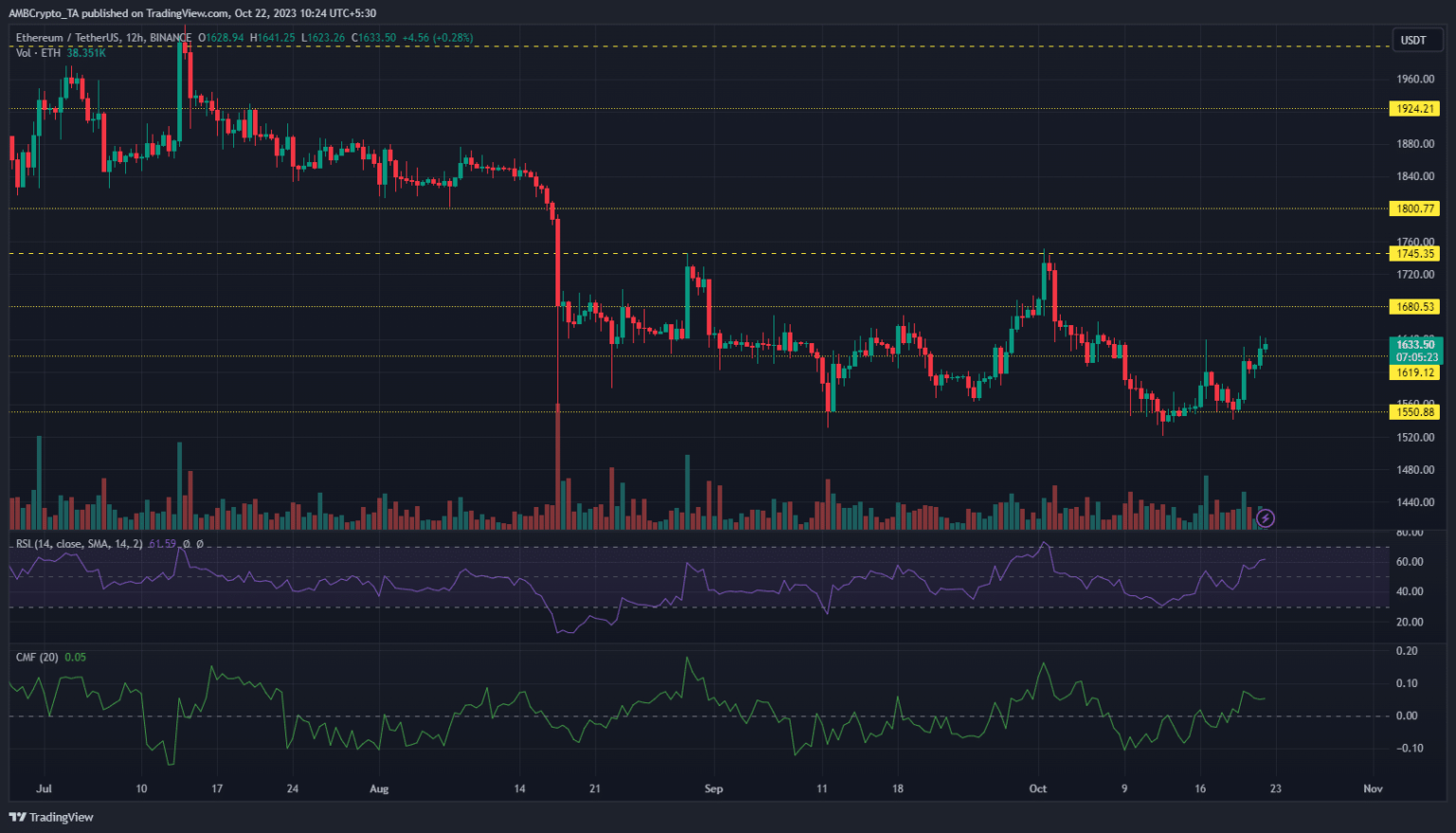Open the USDT currency selector
Image resolution: width=1456 pixels, height=833 pixels.
click(x=1413, y=40)
